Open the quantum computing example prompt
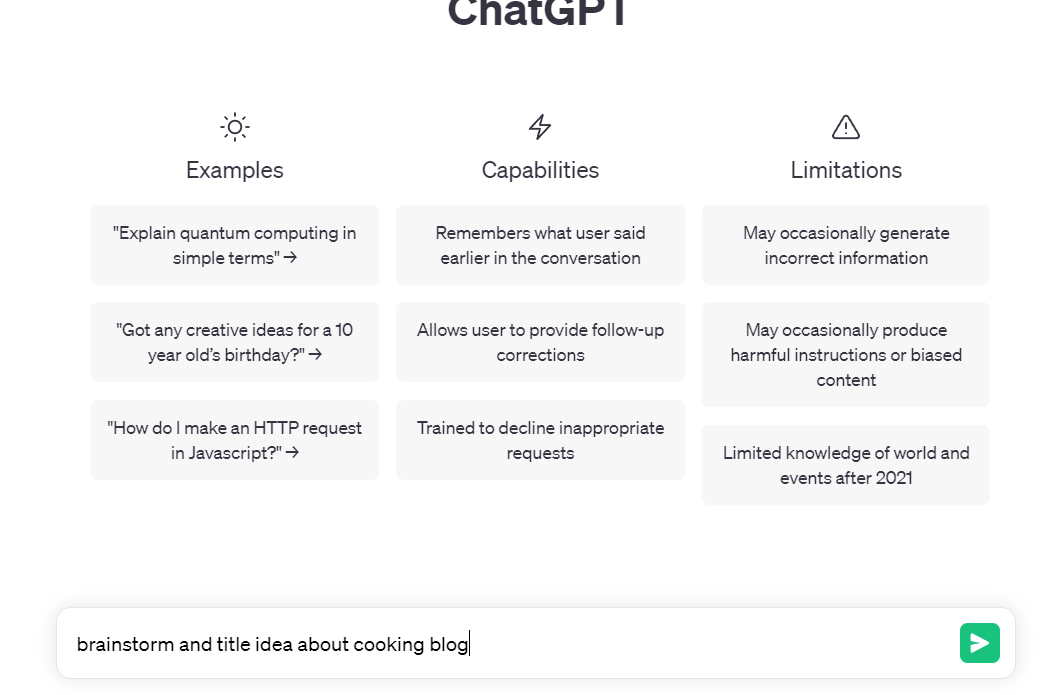 pos(234,244)
